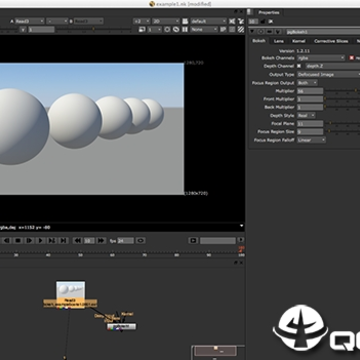360x360 pixels.
Task: Click frame 50 on the timeline ruler
Action: pos(80,255)
